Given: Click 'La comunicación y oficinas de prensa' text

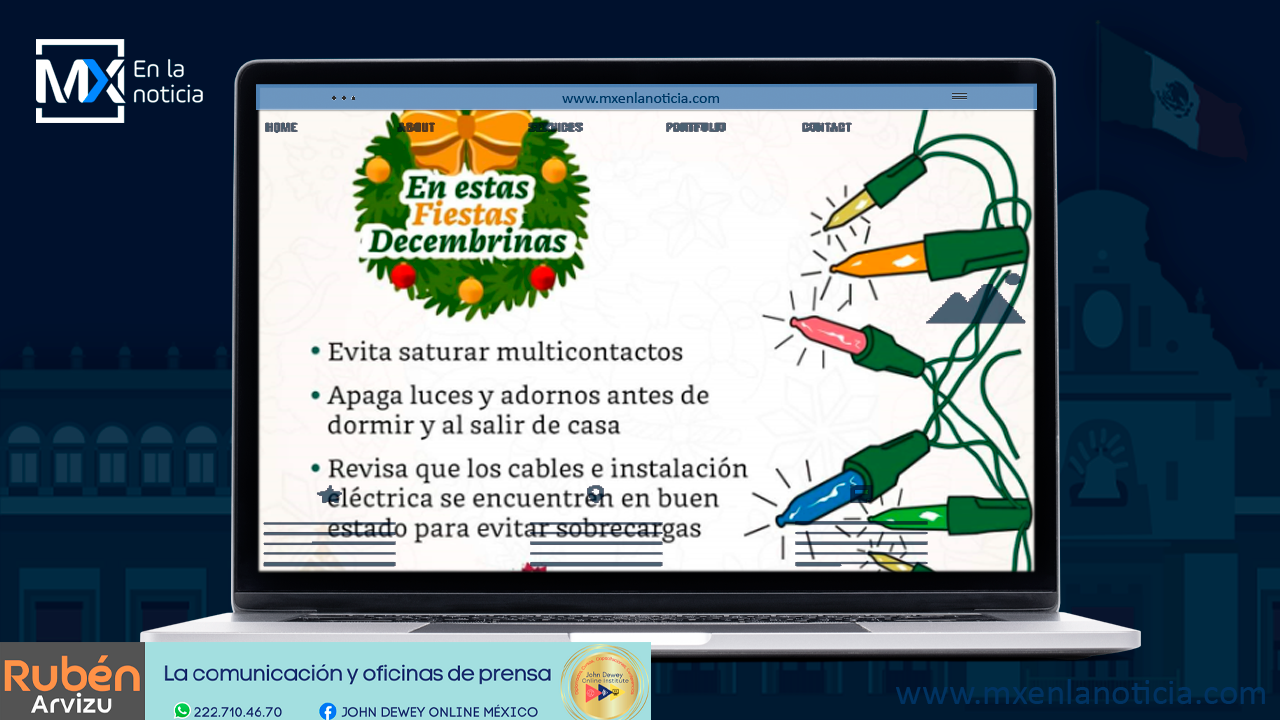Looking at the screenshot, I should click(x=357, y=674).
